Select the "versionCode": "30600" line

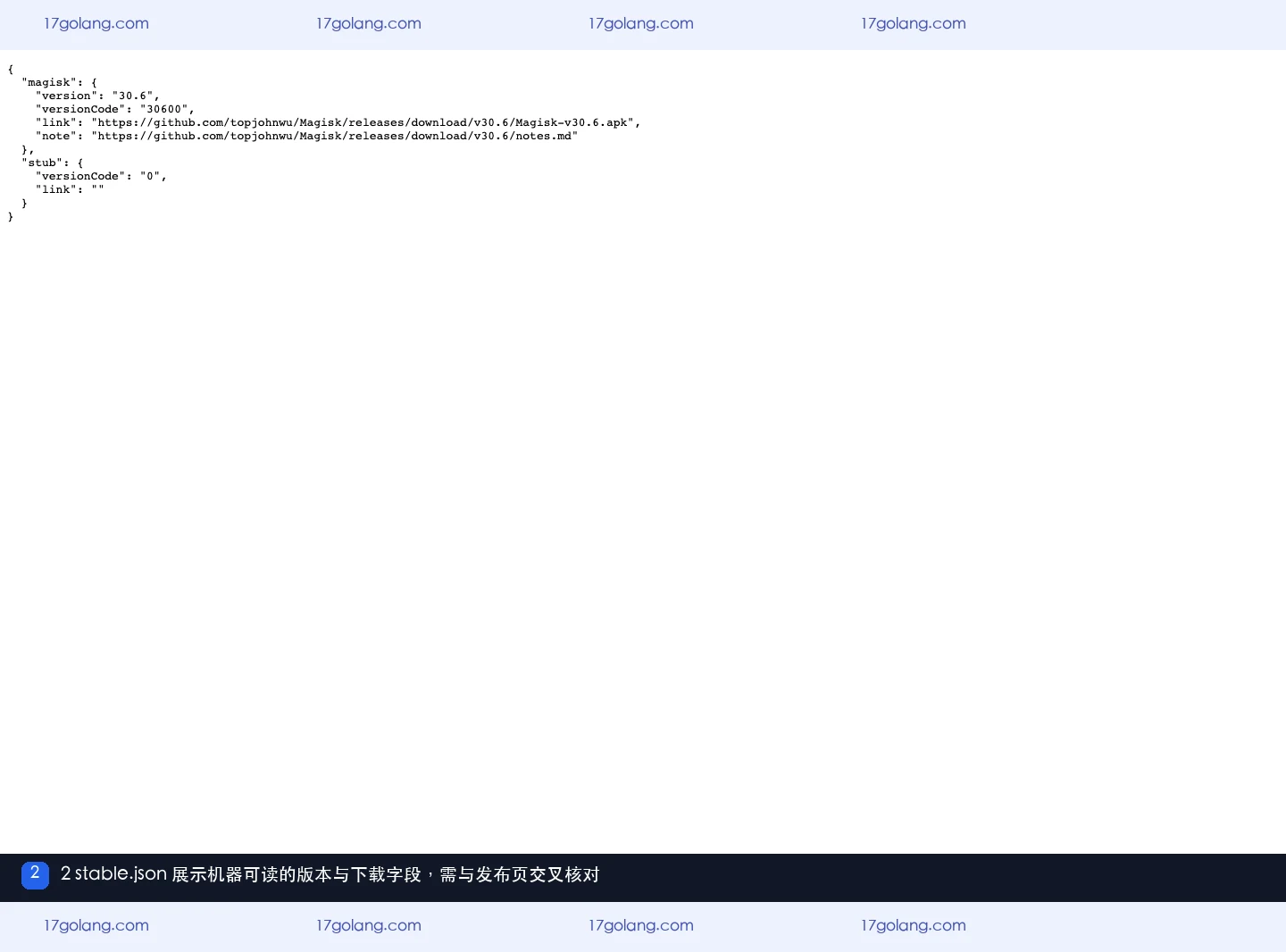coord(114,109)
